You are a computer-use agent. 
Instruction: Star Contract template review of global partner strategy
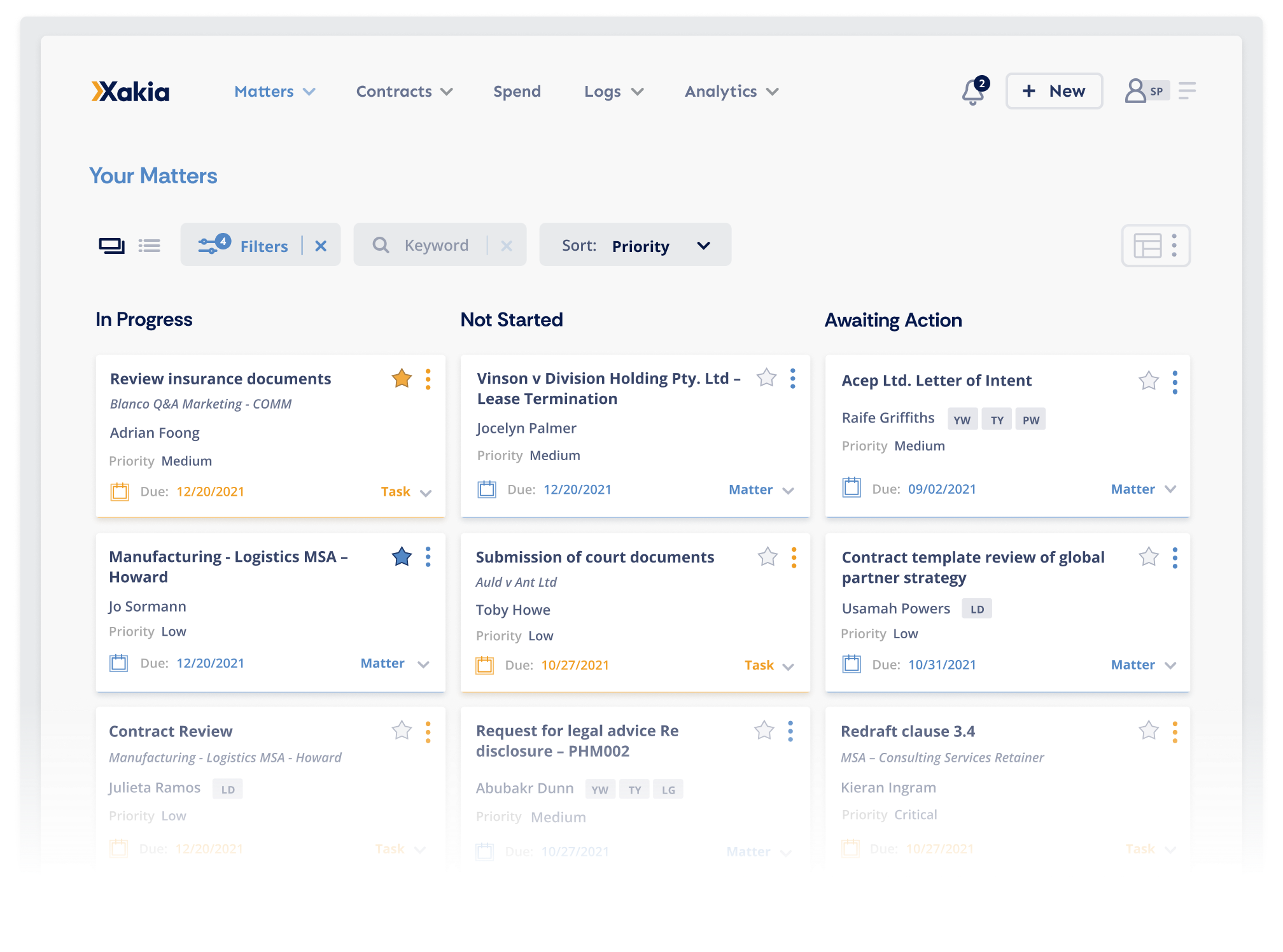pyautogui.click(x=1149, y=557)
